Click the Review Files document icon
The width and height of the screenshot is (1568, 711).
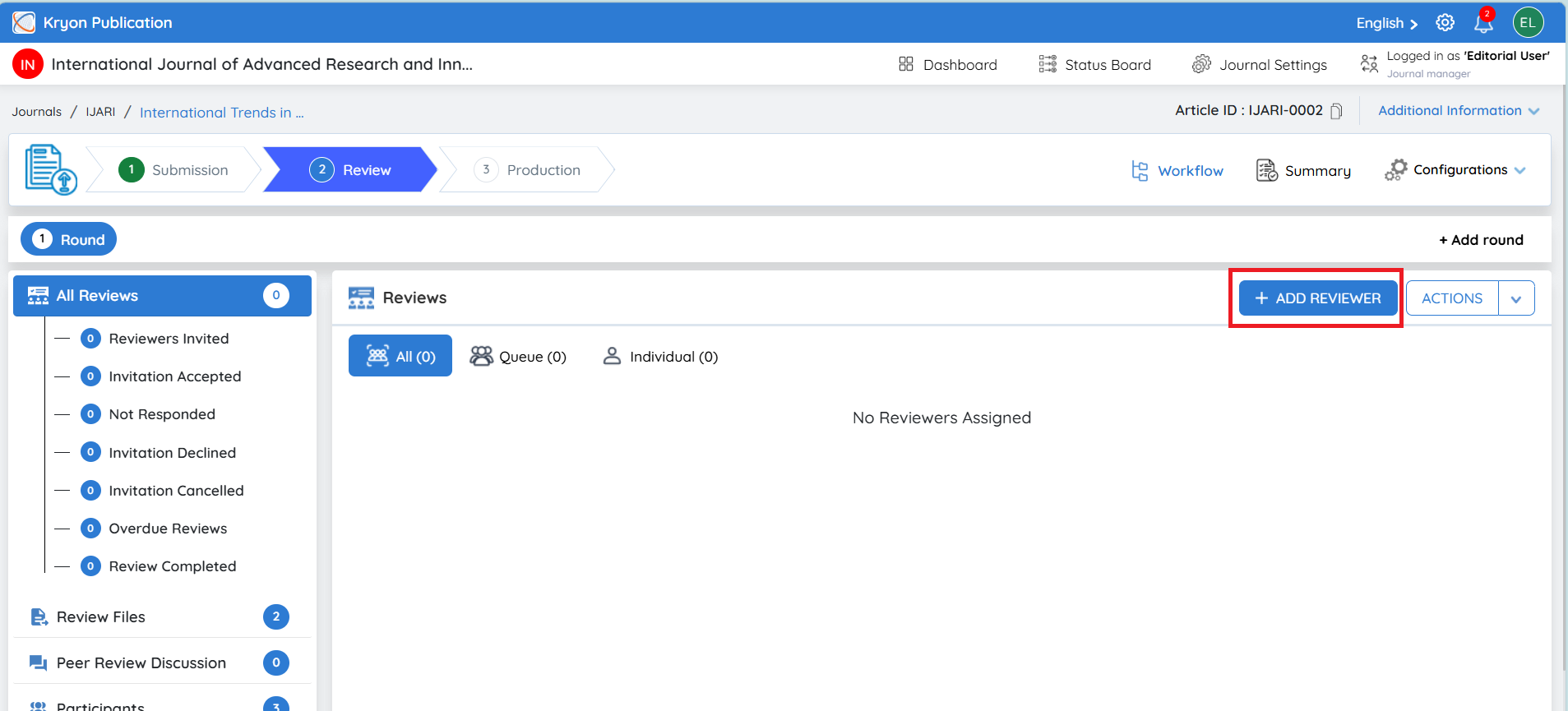click(39, 616)
